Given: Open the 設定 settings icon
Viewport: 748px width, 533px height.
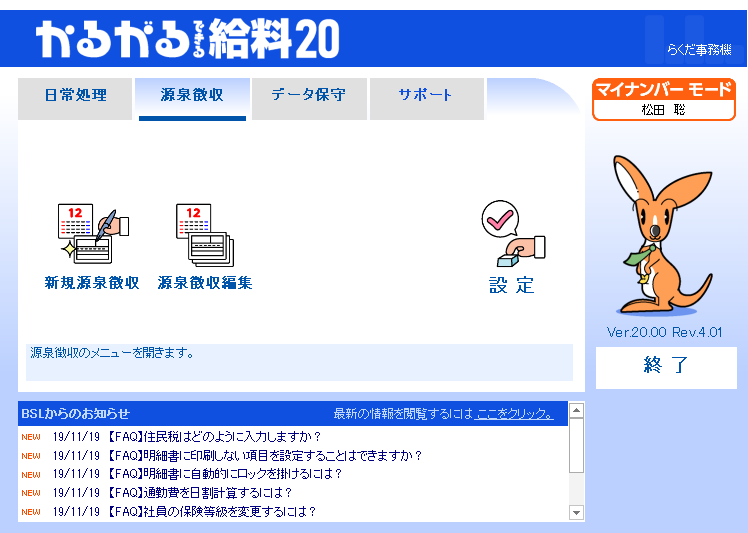Looking at the screenshot, I should point(513,247).
